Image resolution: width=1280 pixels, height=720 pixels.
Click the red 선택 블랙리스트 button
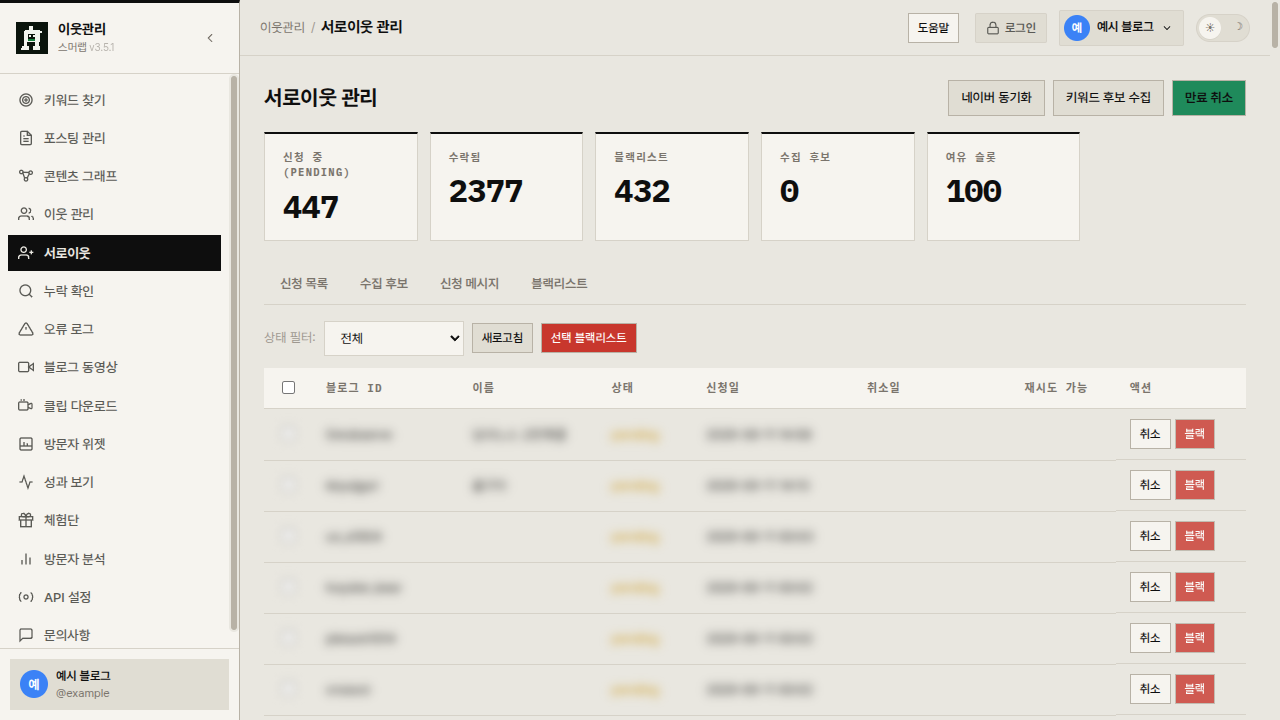[589, 338]
